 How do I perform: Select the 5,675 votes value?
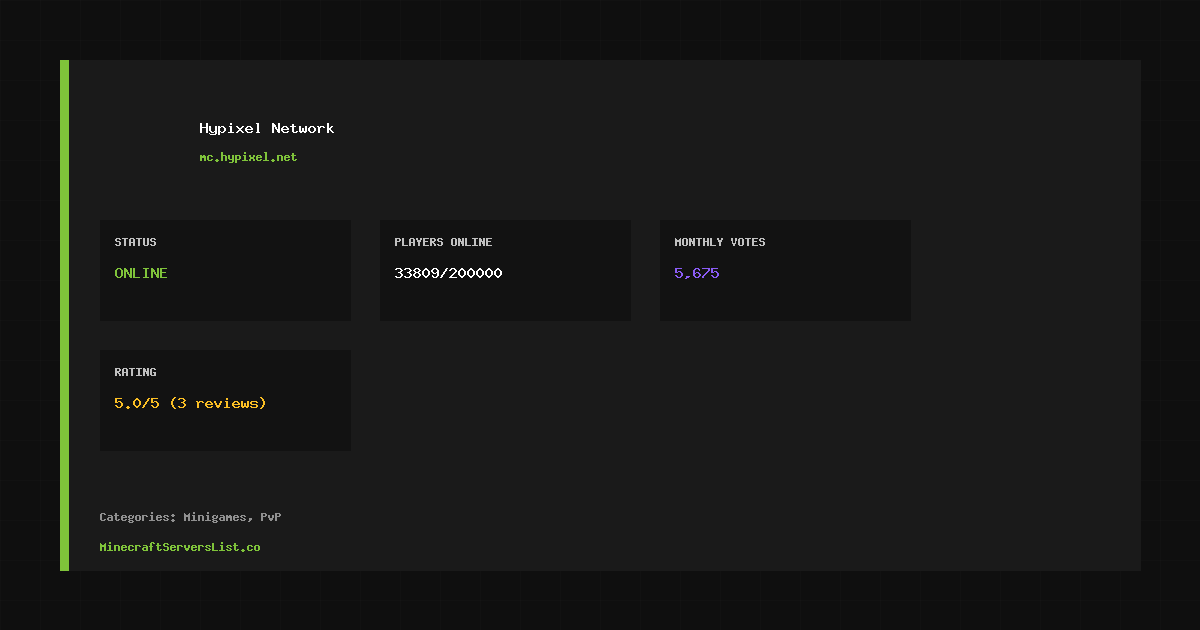tap(697, 273)
